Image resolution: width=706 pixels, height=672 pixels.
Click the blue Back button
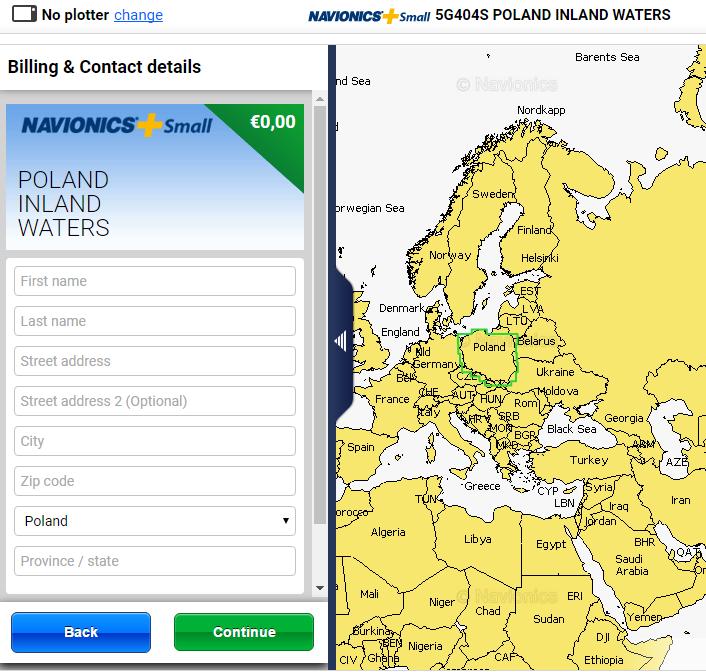(81, 632)
